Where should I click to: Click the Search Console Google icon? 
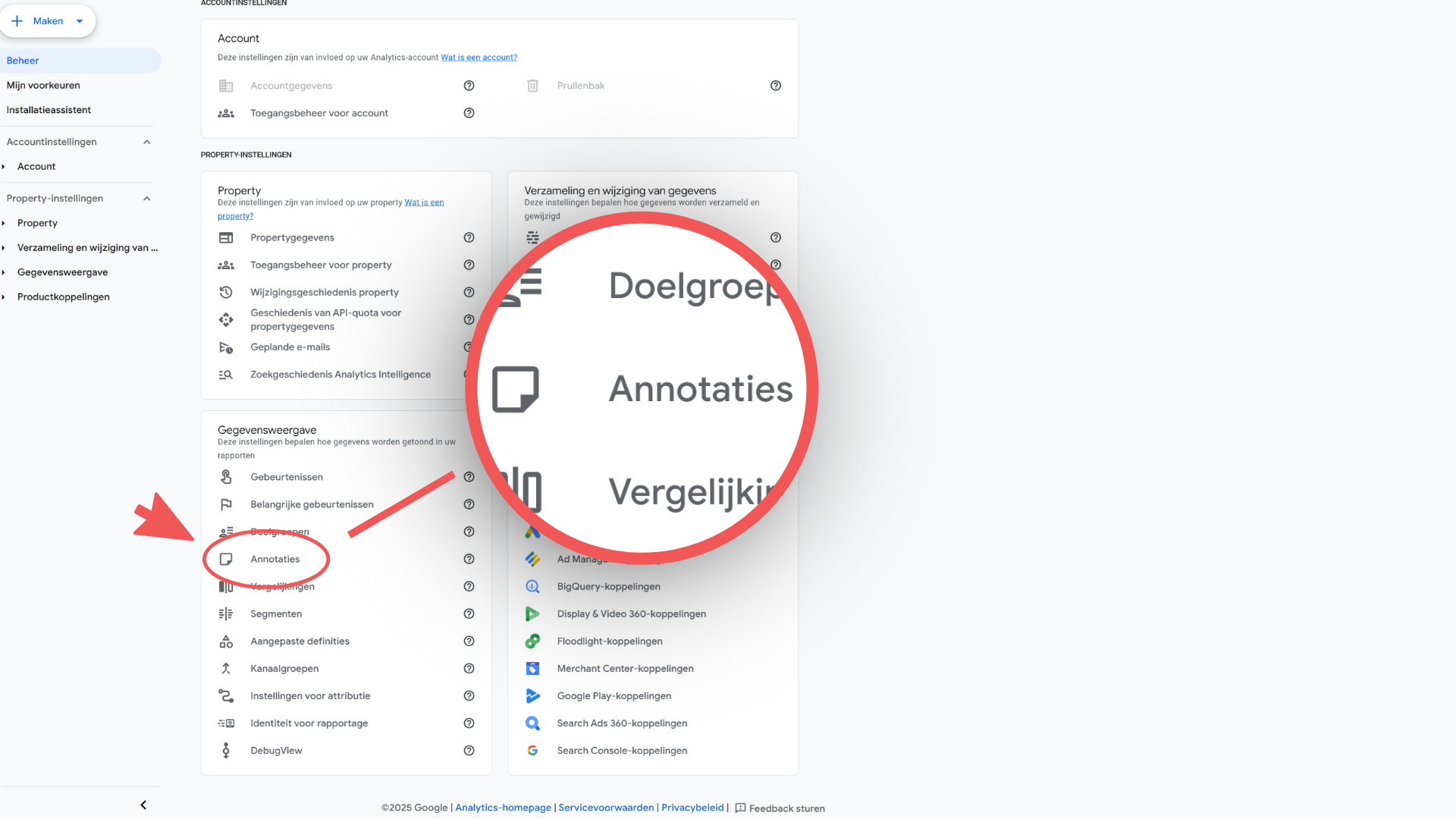532,750
